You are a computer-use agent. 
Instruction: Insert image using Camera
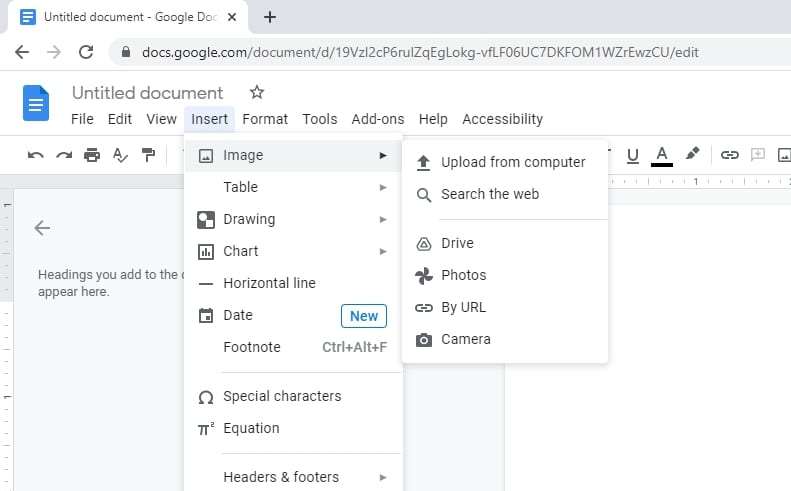point(505,340)
